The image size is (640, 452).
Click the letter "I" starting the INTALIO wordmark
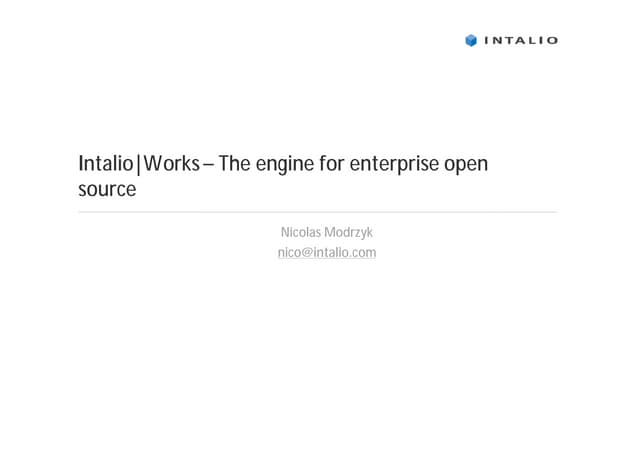[x=487, y=41]
